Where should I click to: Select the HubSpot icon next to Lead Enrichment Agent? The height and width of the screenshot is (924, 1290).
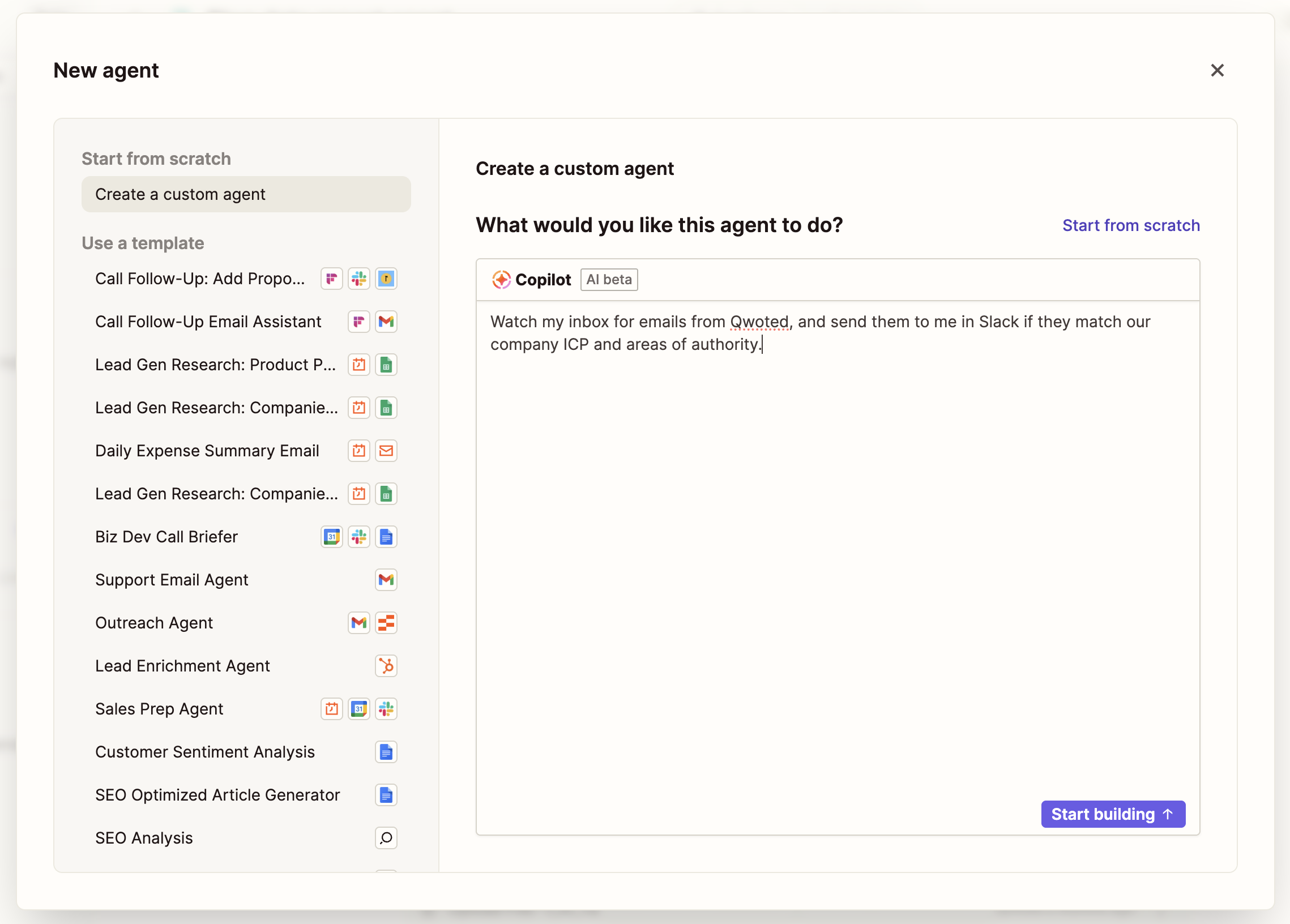386,666
